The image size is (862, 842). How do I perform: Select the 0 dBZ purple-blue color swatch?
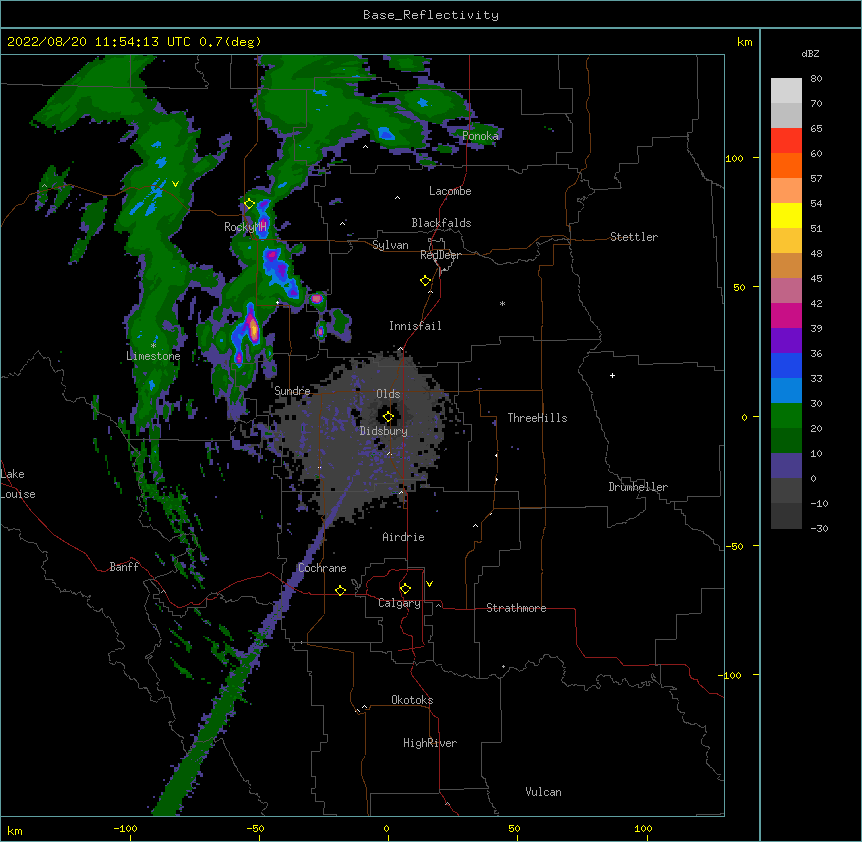point(786,466)
